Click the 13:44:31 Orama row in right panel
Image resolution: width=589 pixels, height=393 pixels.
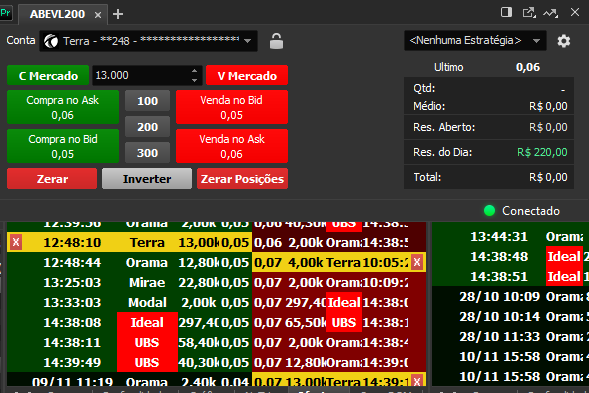point(510,236)
